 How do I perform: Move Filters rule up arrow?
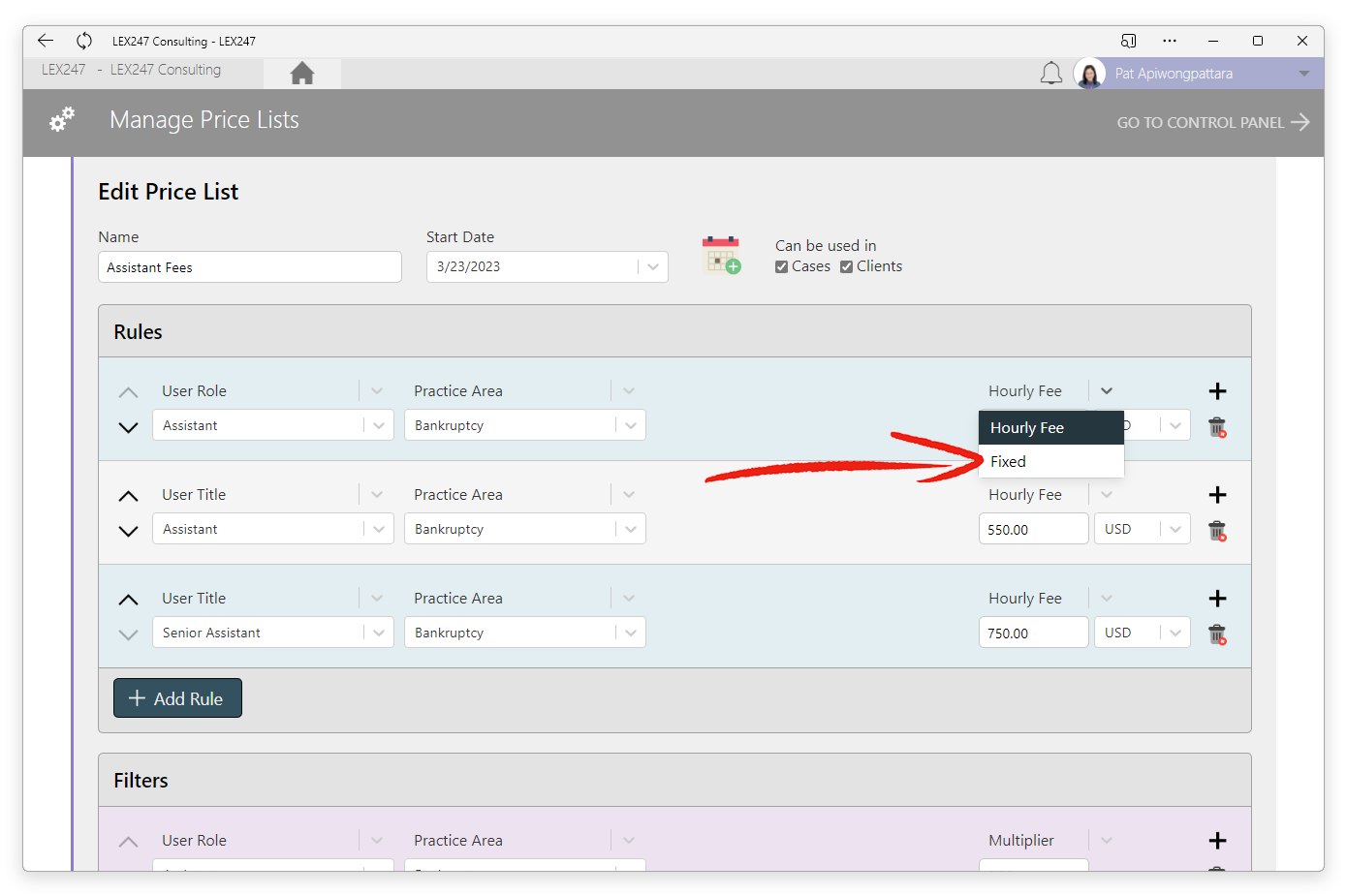coord(128,842)
